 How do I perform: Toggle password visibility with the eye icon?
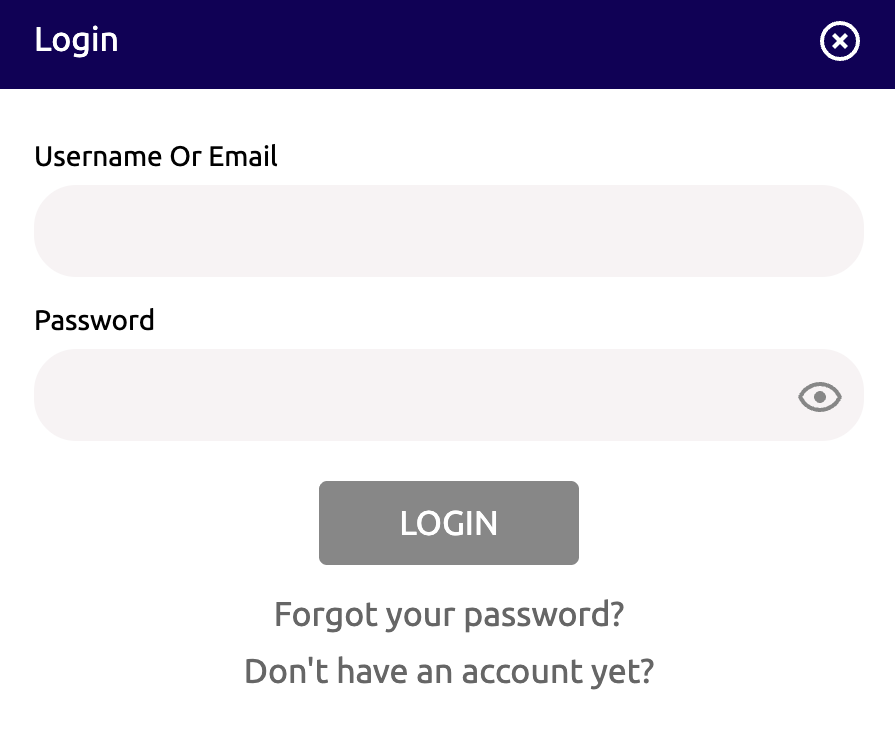(819, 396)
